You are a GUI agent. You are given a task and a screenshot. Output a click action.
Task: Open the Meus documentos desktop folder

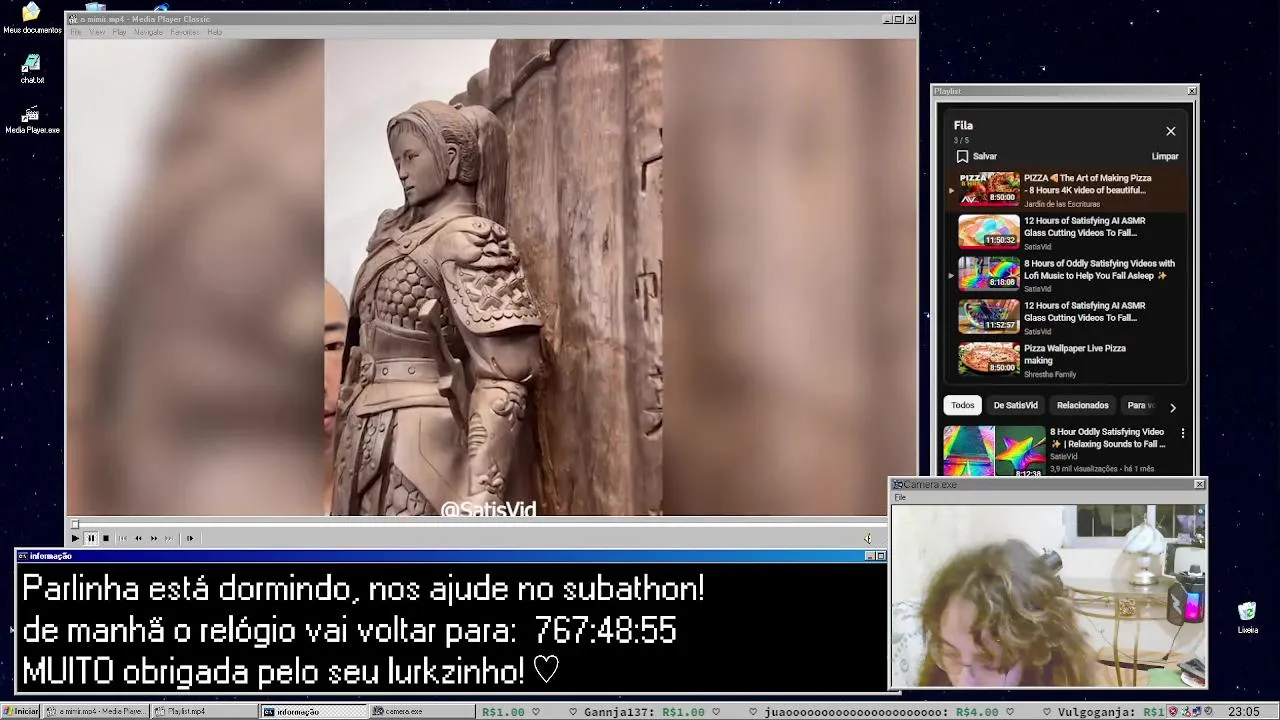click(x=32, y=18)
